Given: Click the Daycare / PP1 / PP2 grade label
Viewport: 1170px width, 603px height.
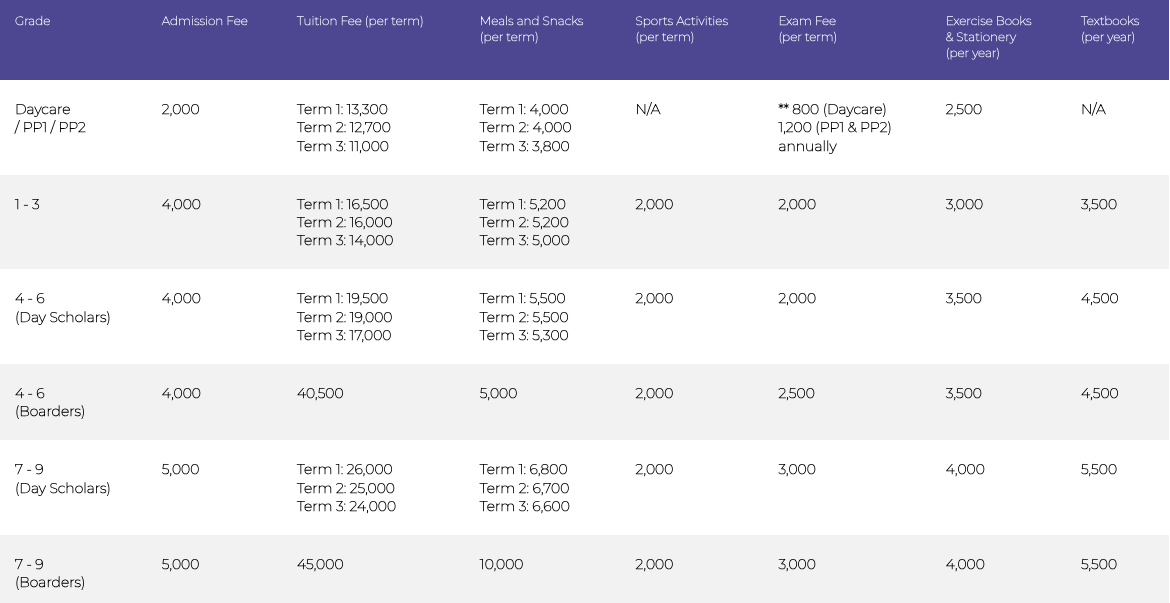Looking at the screenshot, I should pos(50,118).
